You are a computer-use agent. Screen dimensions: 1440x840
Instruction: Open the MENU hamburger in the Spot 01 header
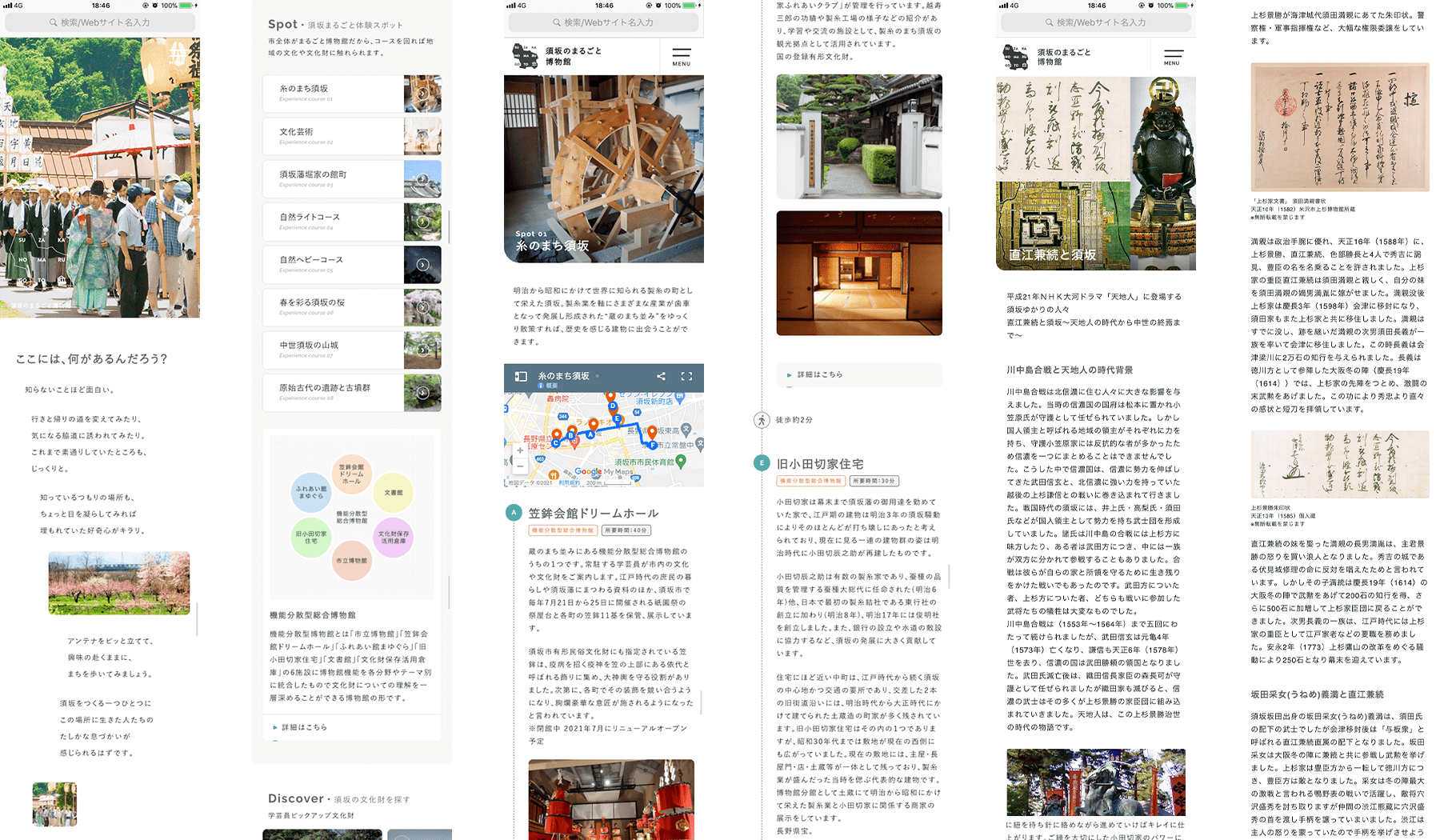point(681,57)
